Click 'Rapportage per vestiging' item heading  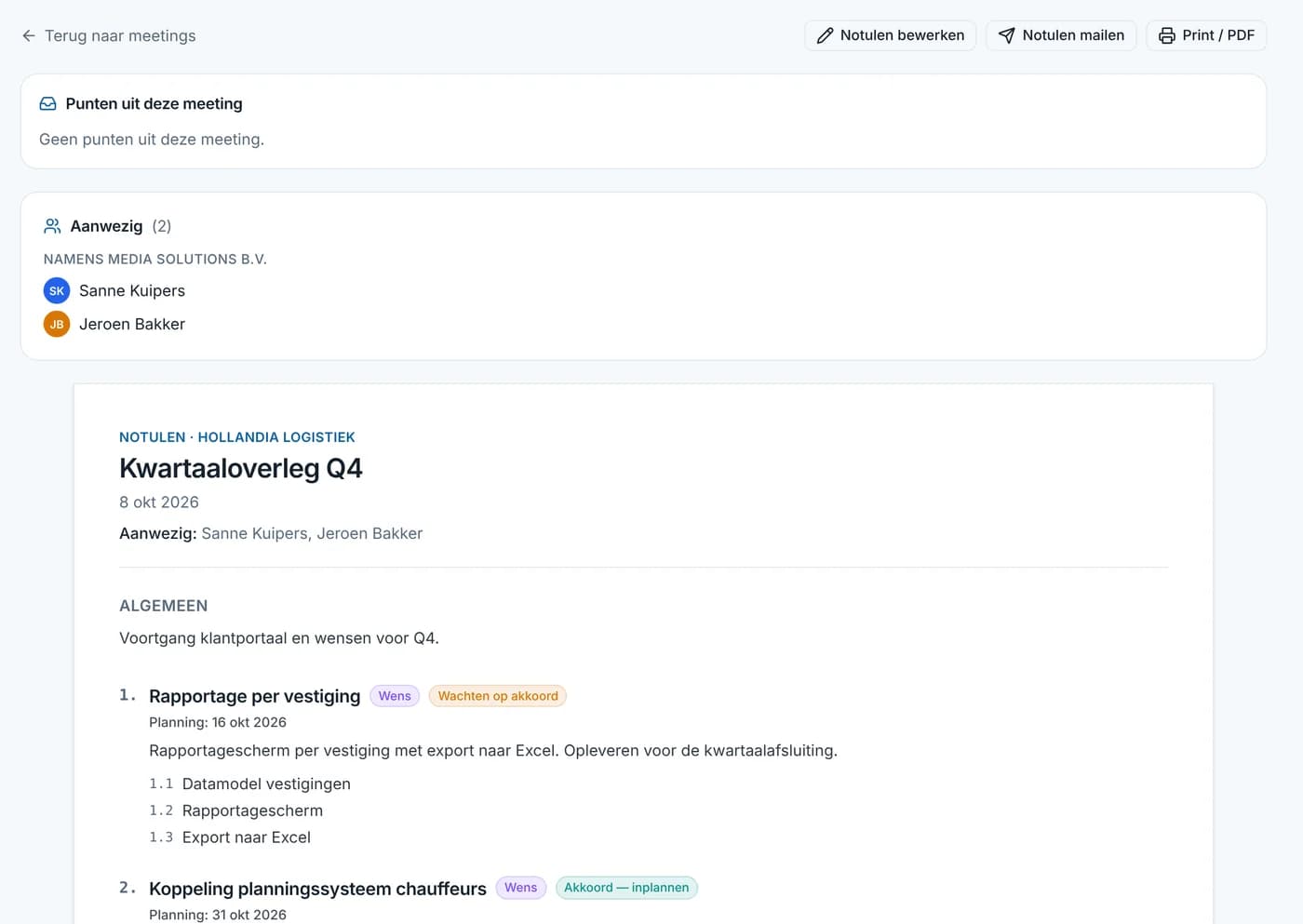pos(254,696)
